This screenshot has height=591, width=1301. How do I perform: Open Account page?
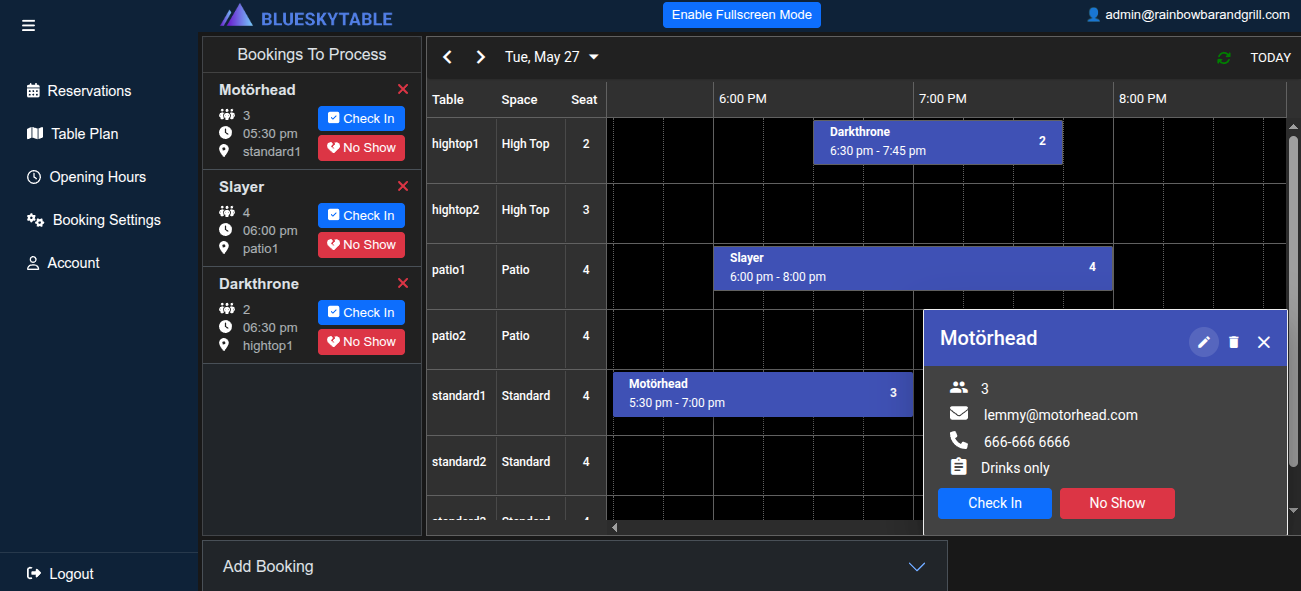63,263
